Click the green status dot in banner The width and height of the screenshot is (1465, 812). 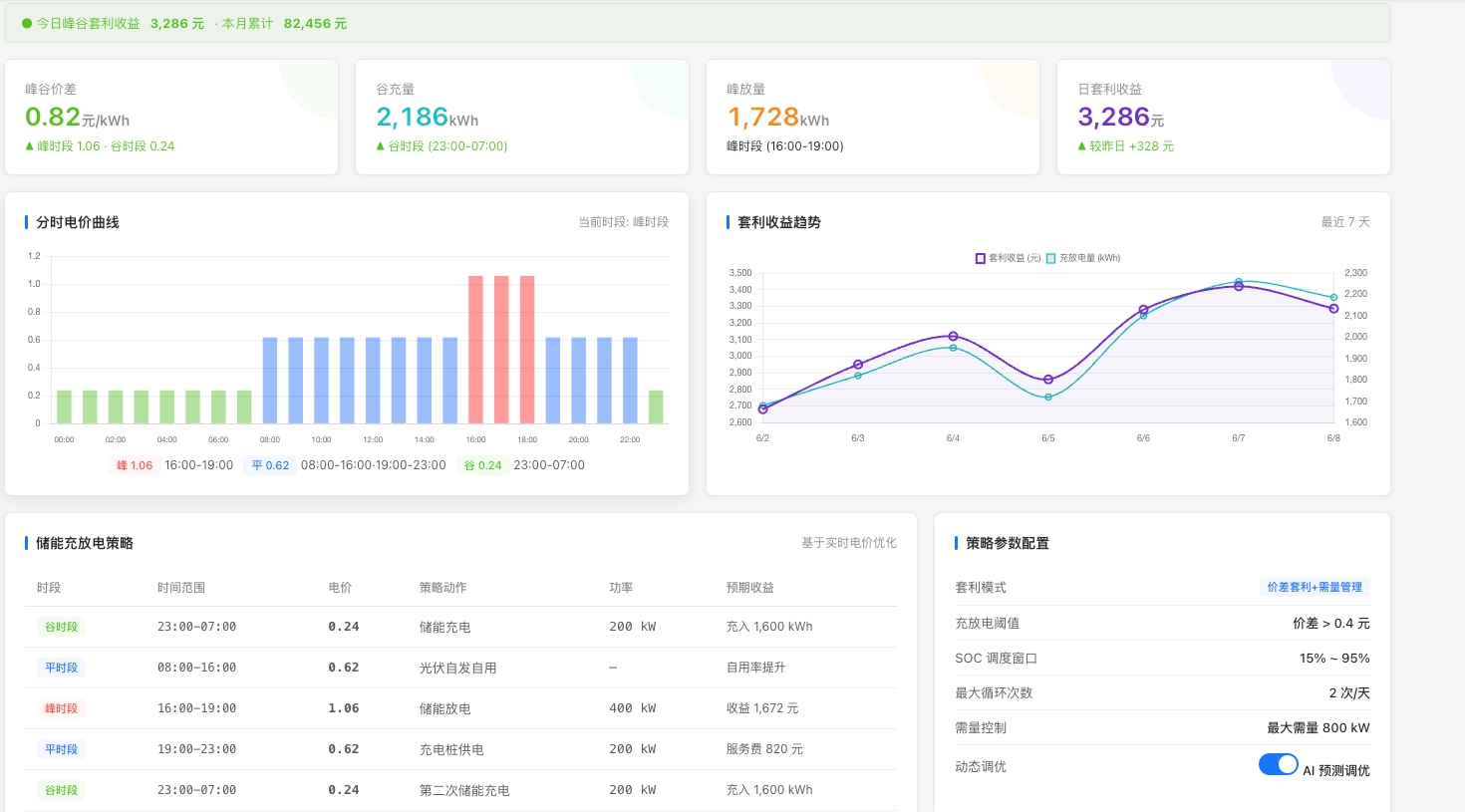coord(27,23)
